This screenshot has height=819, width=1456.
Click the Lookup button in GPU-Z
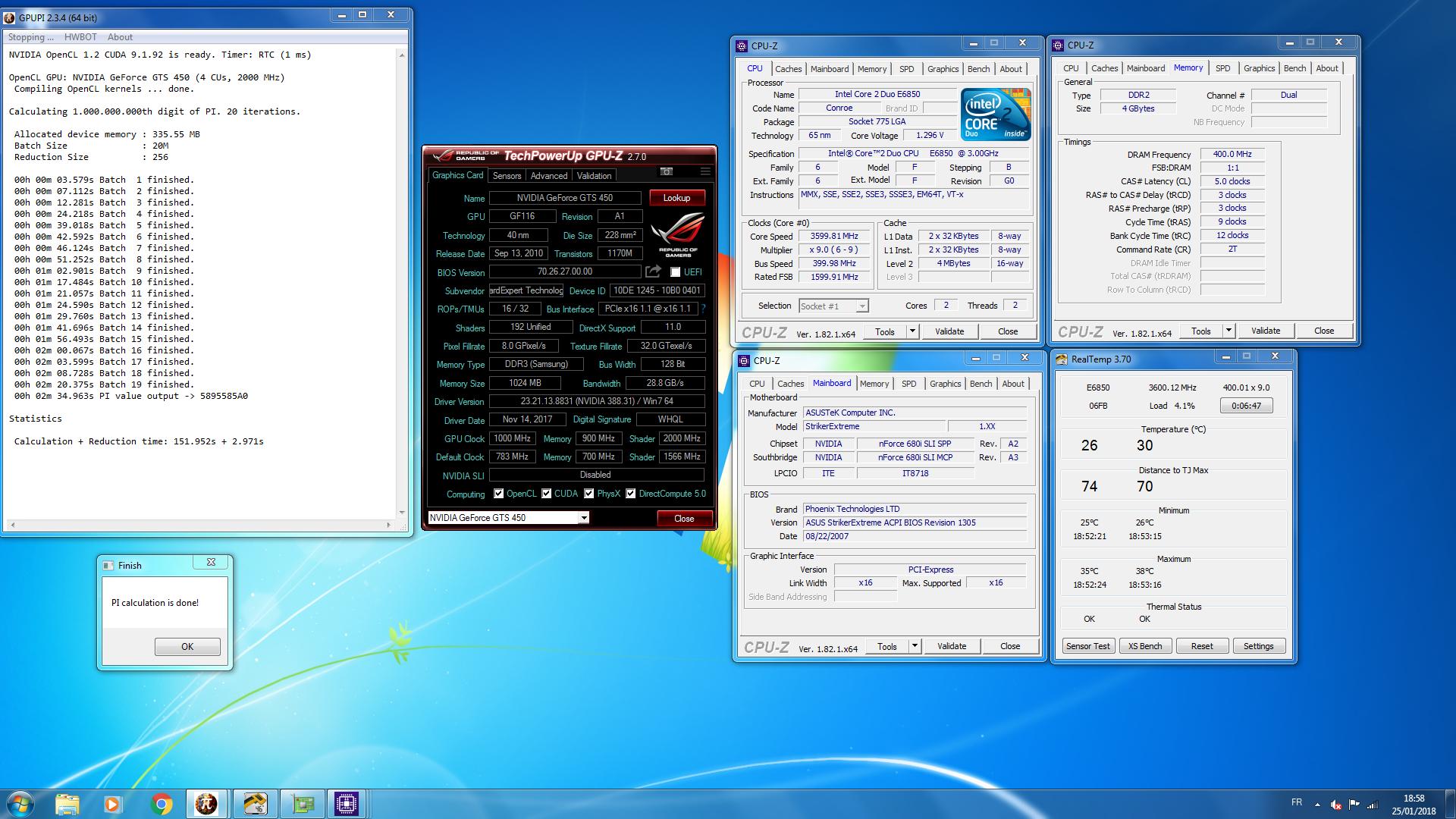[x=676, y=198]
